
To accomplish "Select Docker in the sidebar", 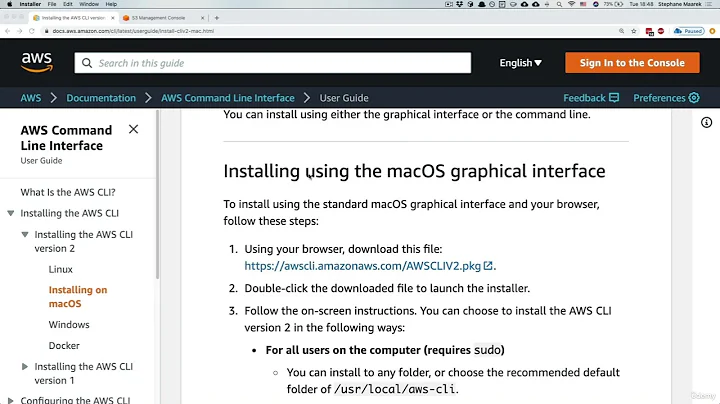I will [x=64, y=346].
